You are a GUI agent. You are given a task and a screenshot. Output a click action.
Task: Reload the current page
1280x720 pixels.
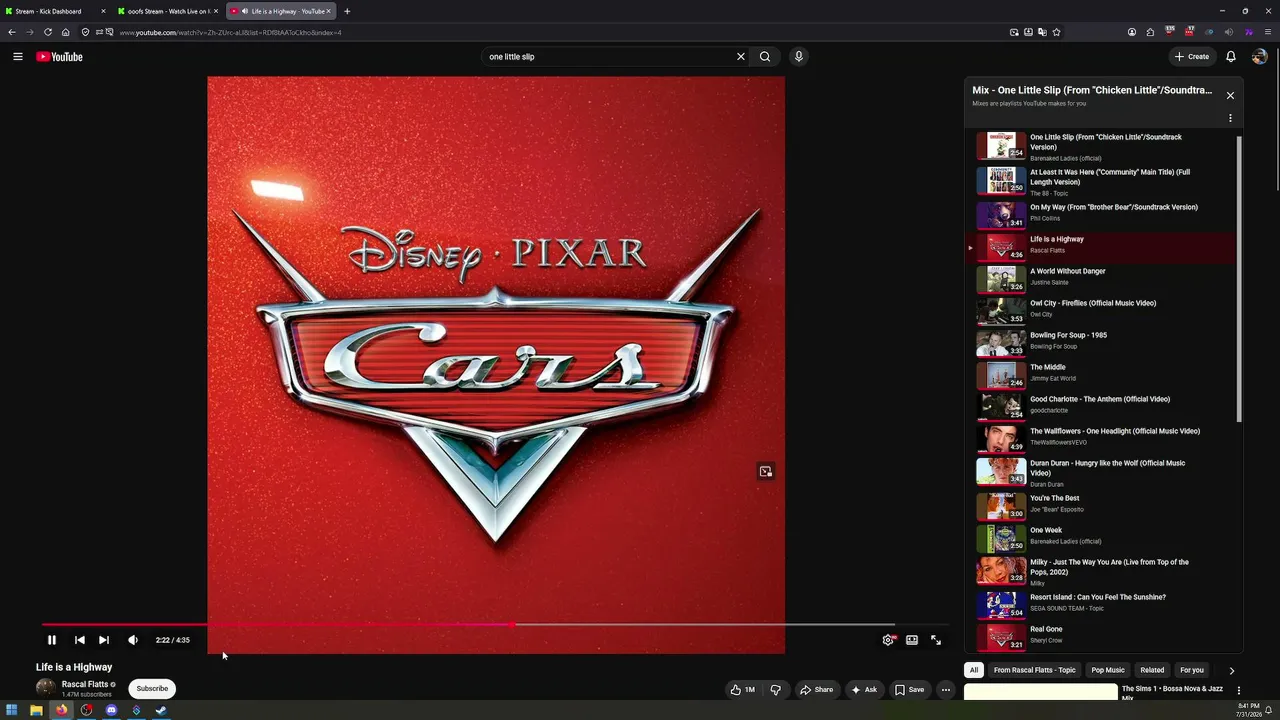coord(47,32)
